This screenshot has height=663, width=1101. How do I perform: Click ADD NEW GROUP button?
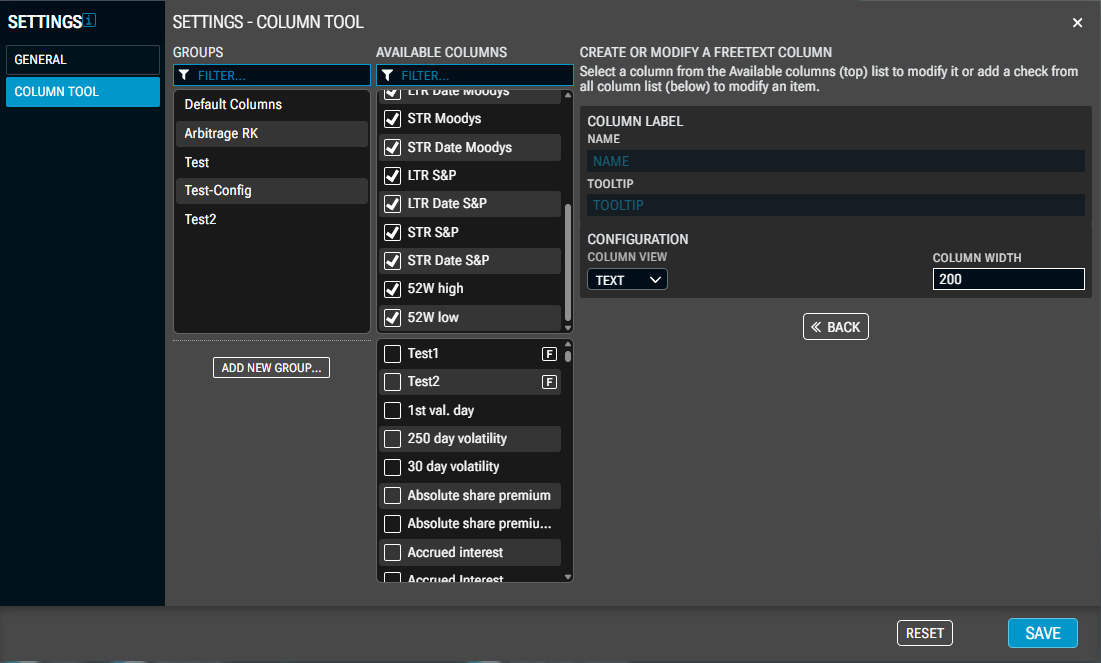pyautogui.click(x=271, y=367)
